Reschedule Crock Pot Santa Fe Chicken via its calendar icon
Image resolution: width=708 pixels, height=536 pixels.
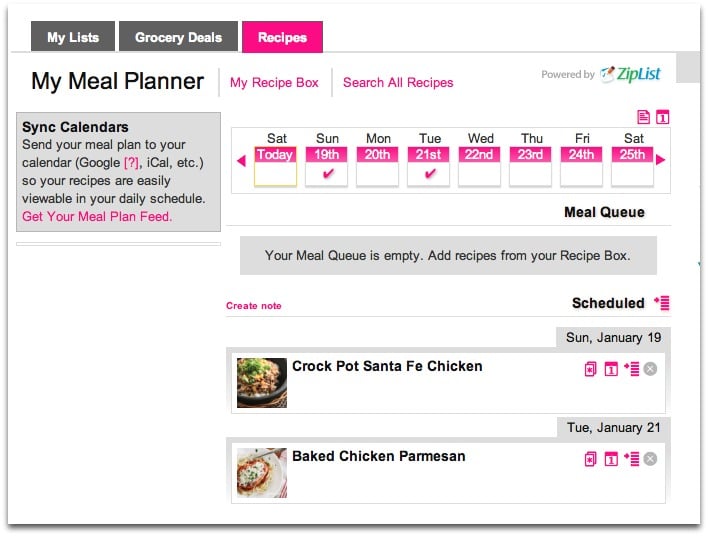[x=611, y=369]
